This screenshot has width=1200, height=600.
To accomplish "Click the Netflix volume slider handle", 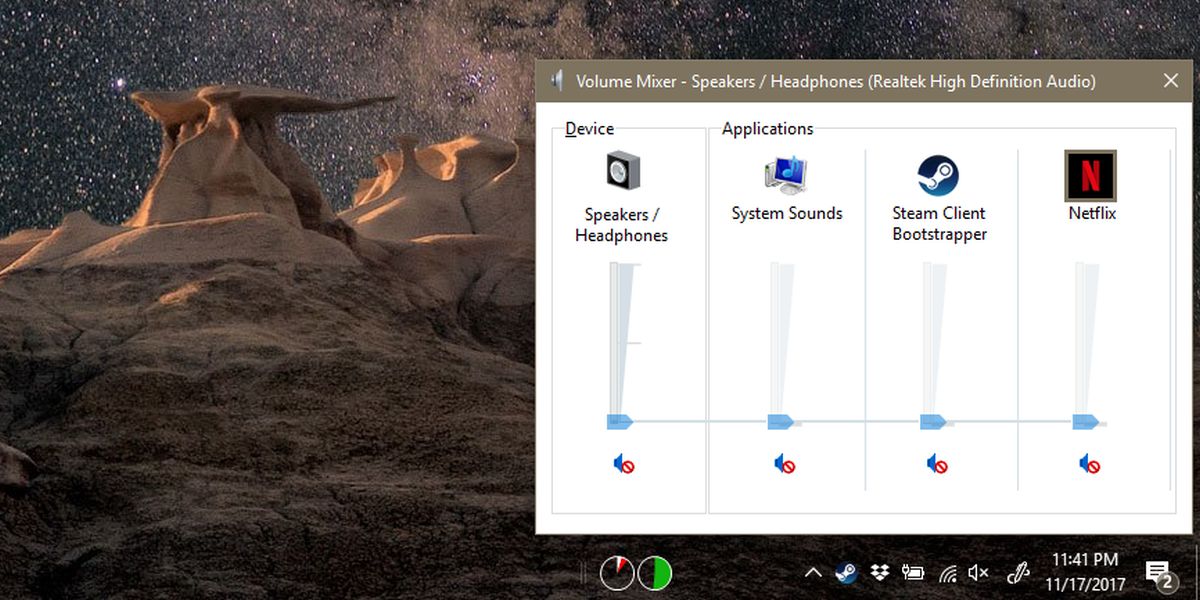I will tap(1085, 422).
